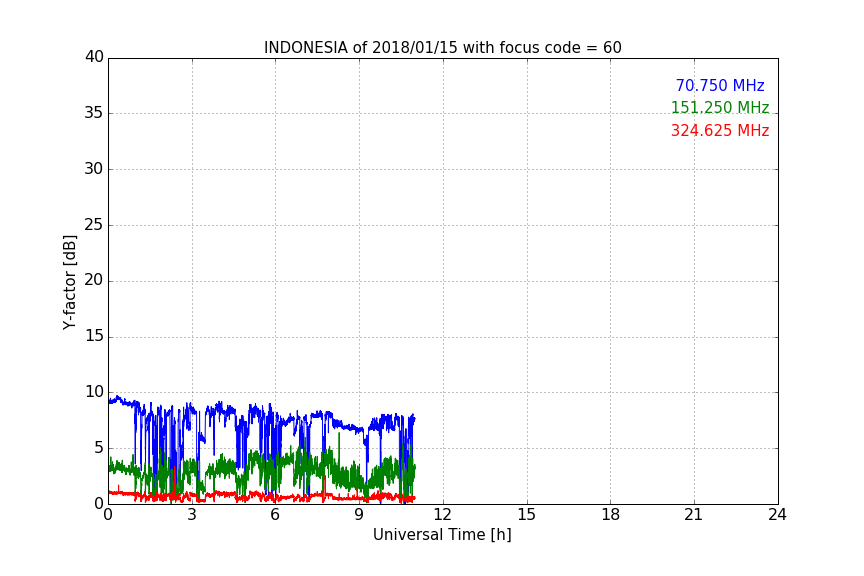Click the y-axis tick label 5
Image resolution: width=864 pixels, height=576 pixels.
click(99, 448)
